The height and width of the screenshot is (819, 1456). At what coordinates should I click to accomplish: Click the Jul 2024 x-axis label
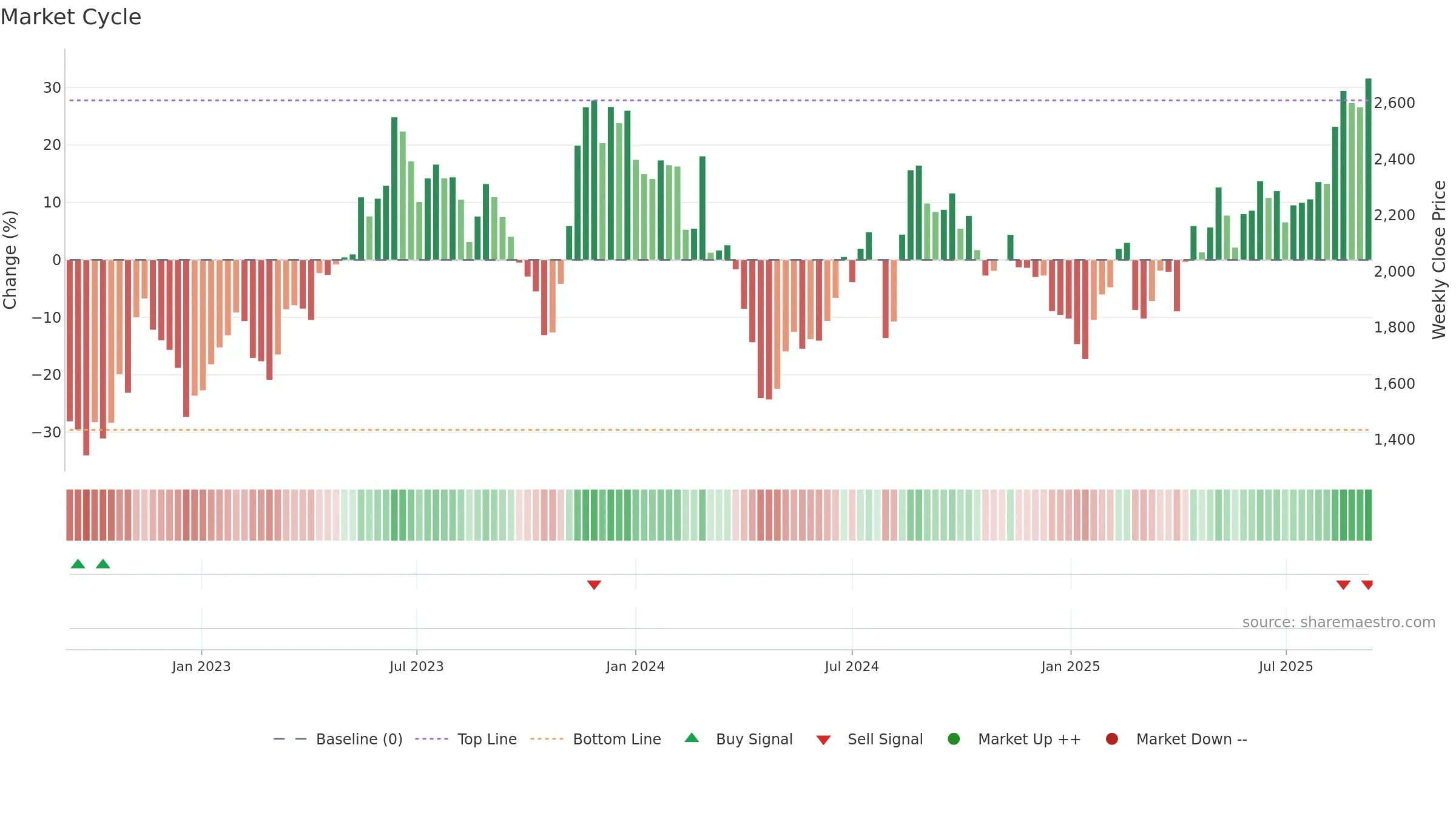click(852, 666)
